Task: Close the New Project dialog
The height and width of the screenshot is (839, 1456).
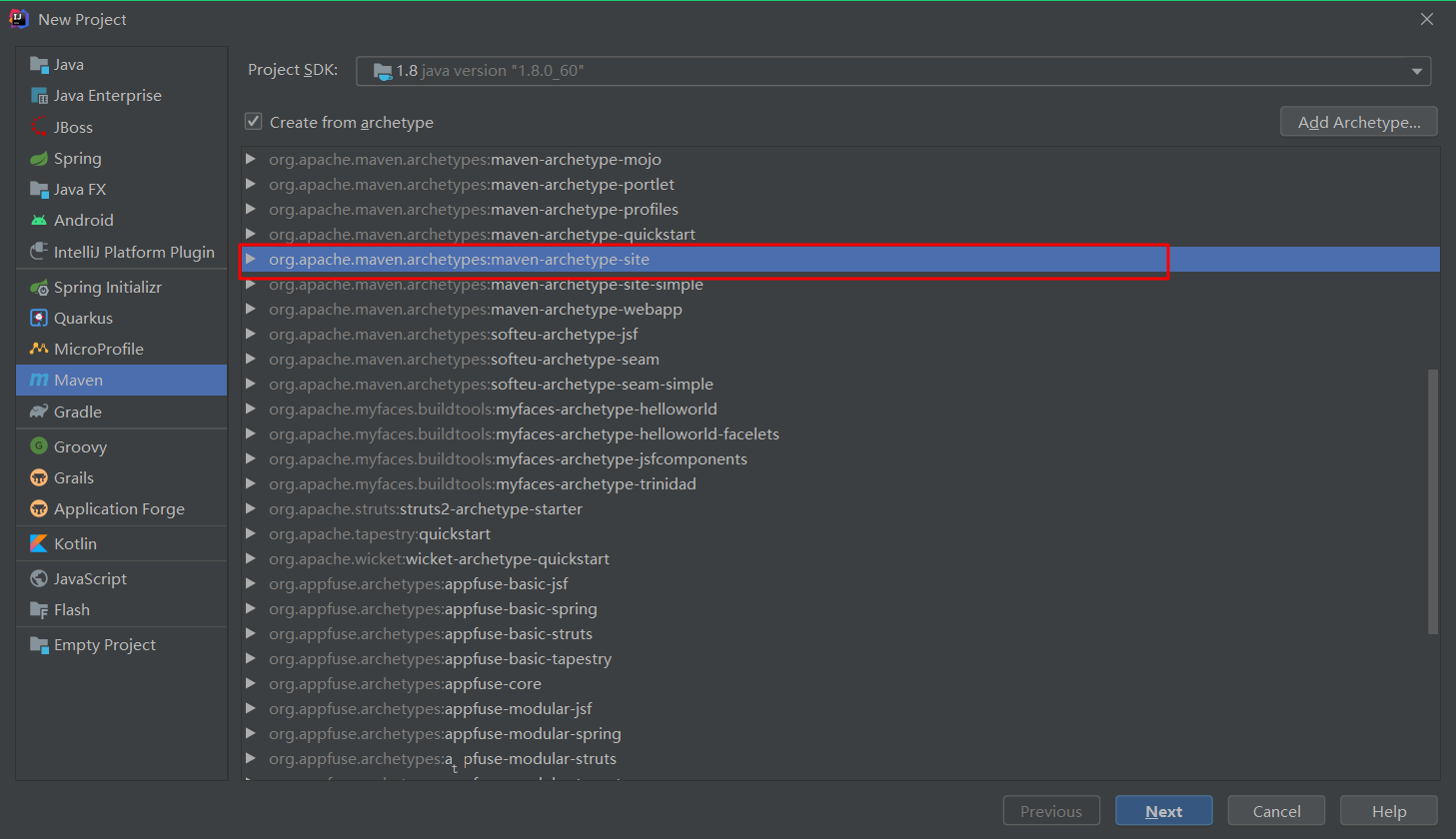Action: pos(1427,19)
